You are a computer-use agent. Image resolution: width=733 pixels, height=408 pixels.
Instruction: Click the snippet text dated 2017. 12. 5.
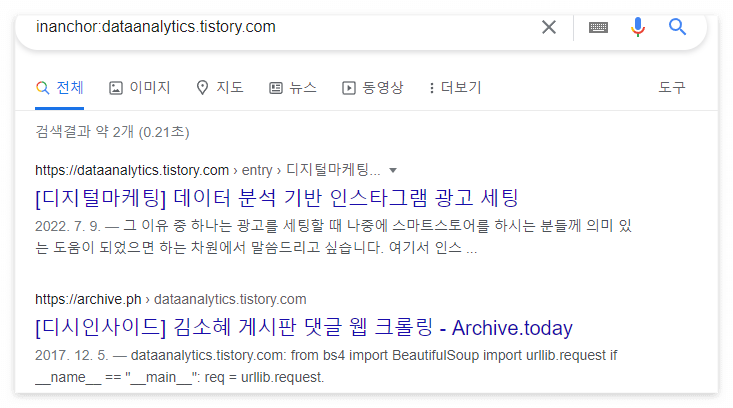326,366
